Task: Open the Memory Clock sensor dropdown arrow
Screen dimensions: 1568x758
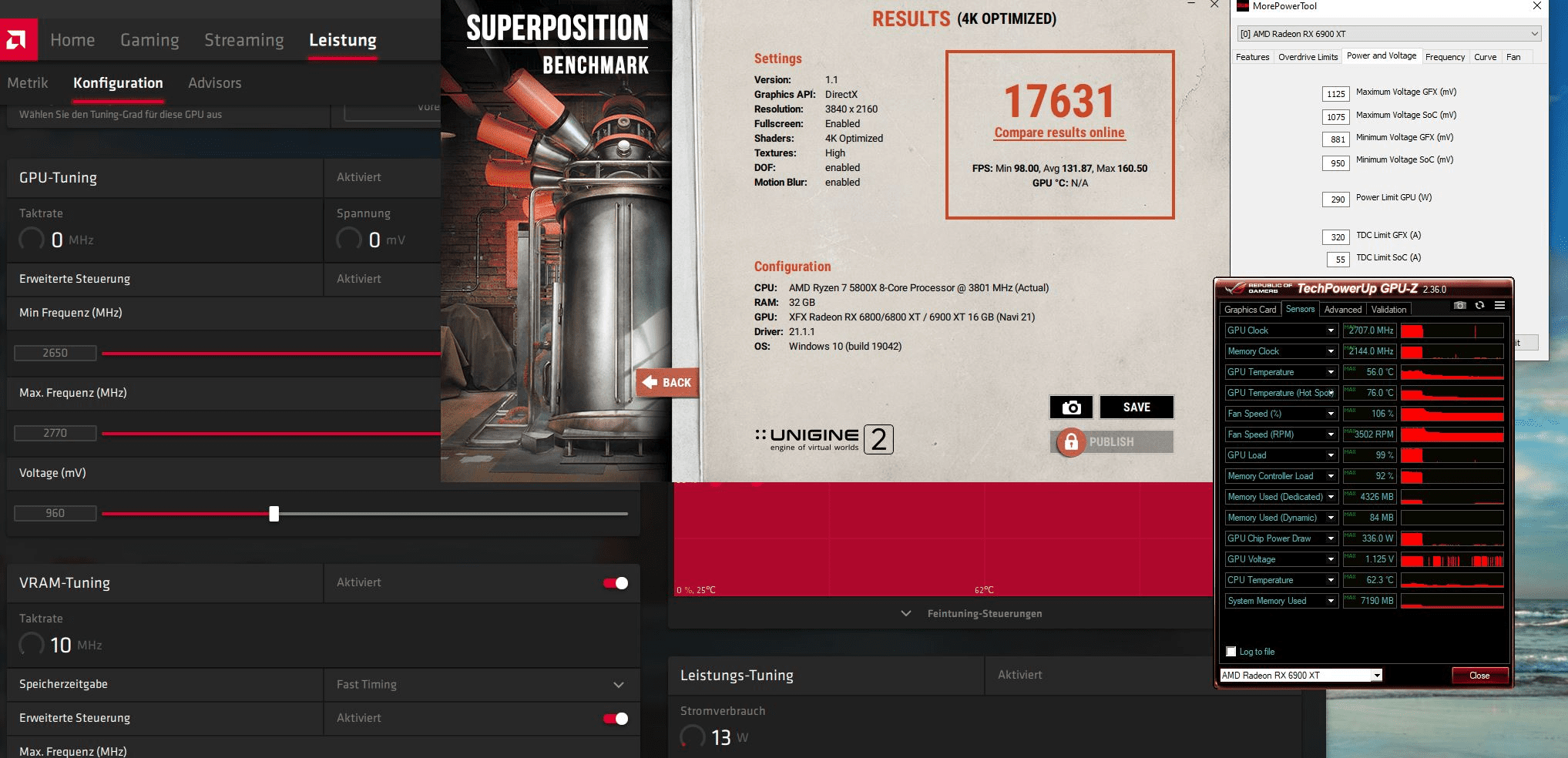Action: [x=1331, y=351]
